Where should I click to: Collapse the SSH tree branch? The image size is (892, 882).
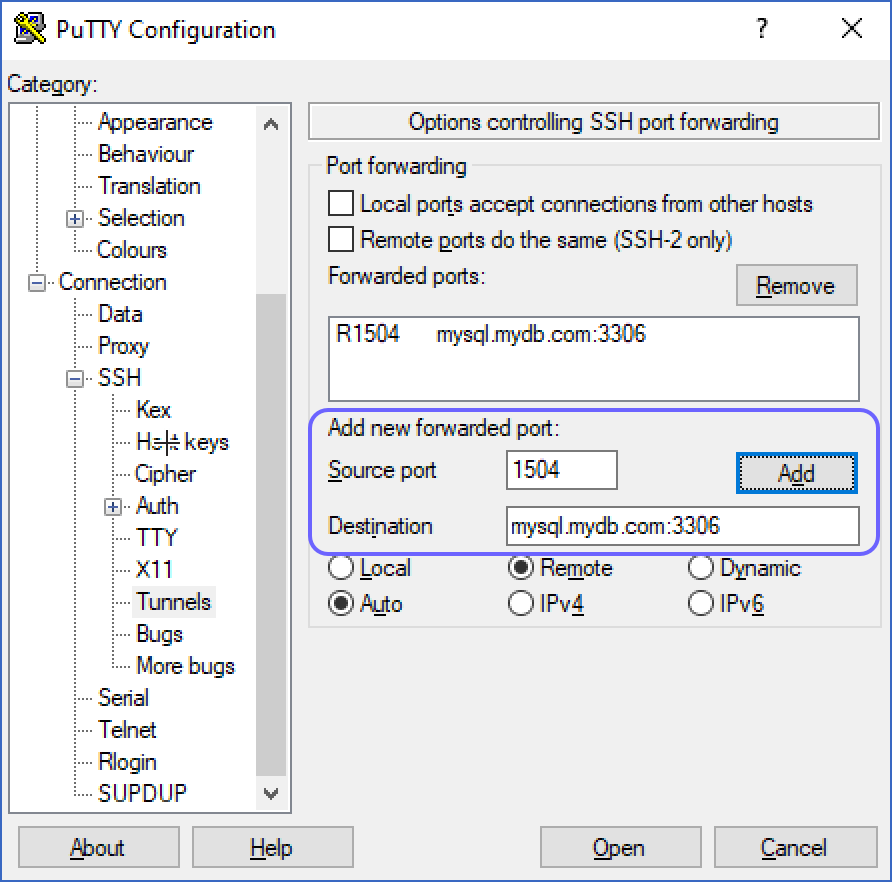point(75,378)
